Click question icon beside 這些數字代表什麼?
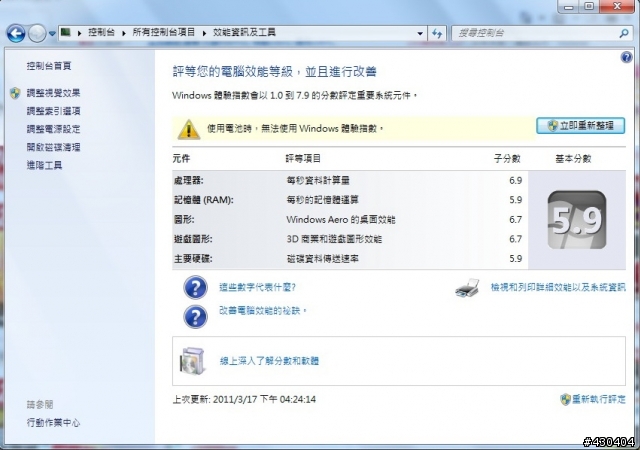 [x=196, y=287]
